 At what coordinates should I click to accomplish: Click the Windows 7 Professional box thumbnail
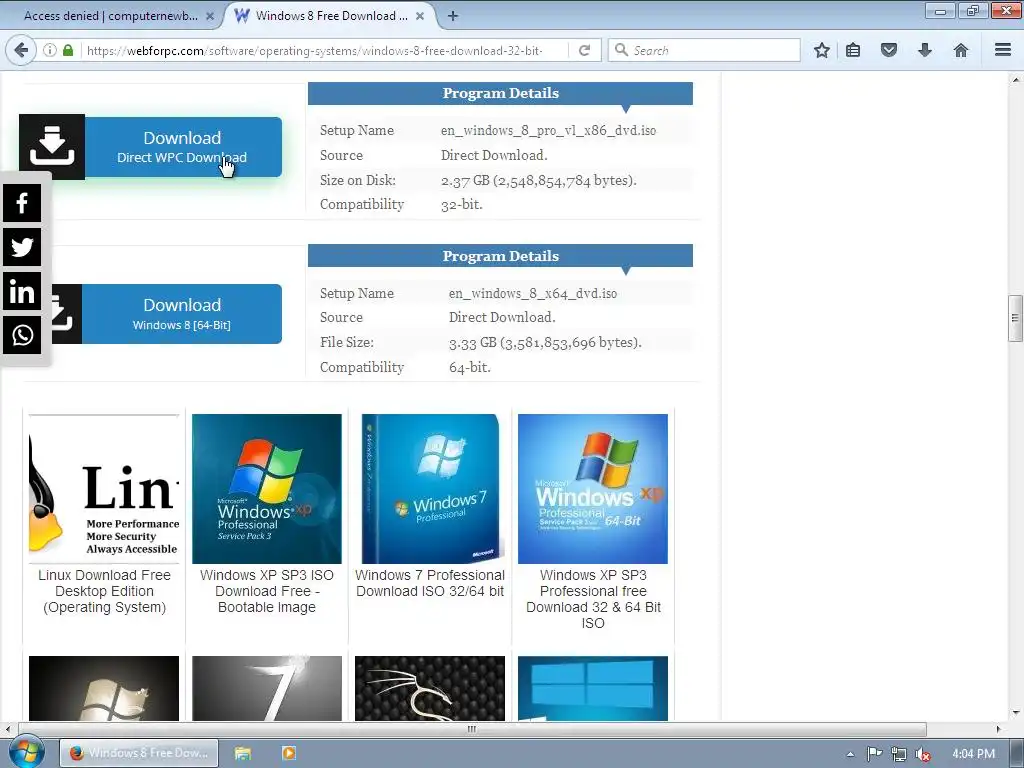430,488
